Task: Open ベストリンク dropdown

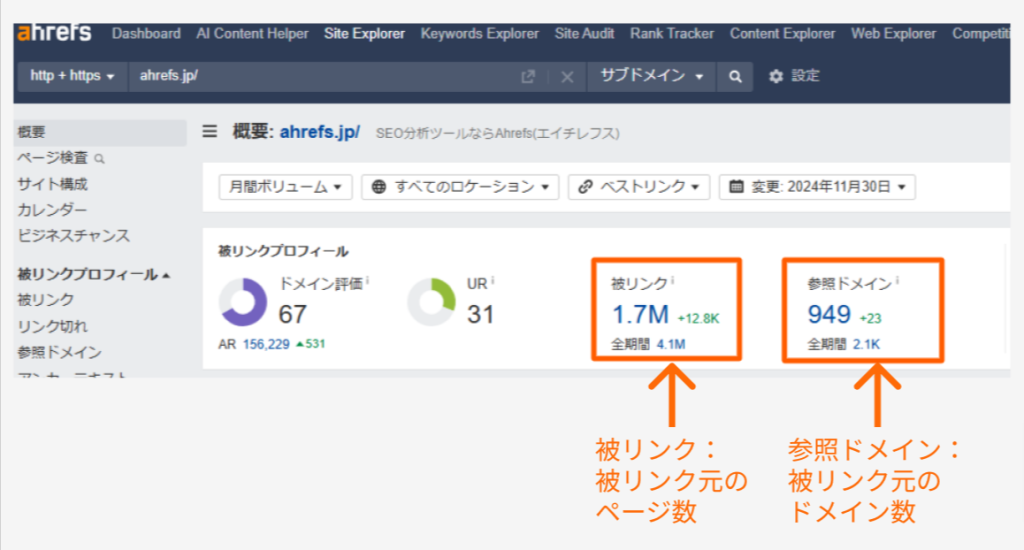Action: tap(639, 187)
